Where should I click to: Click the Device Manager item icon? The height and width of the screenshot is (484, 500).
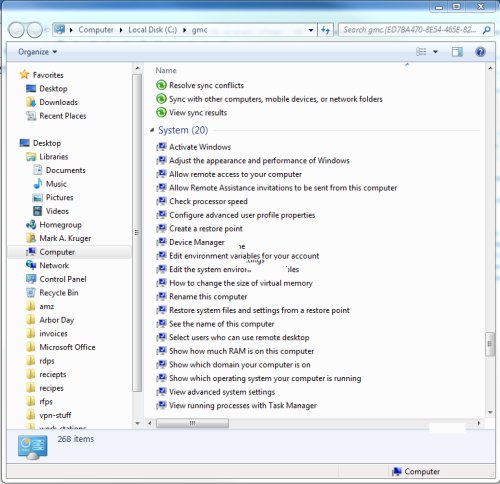point(161,242)
